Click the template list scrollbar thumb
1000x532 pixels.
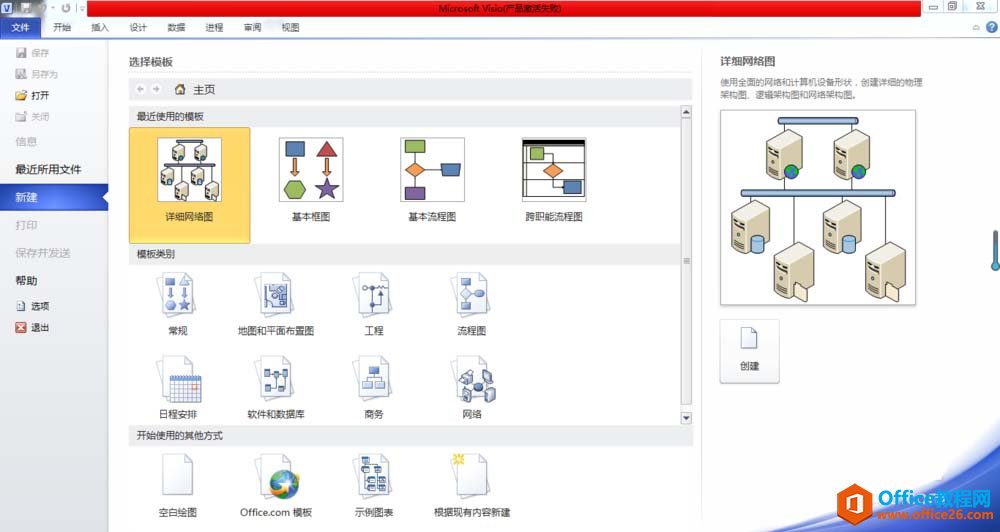[686, 261]
